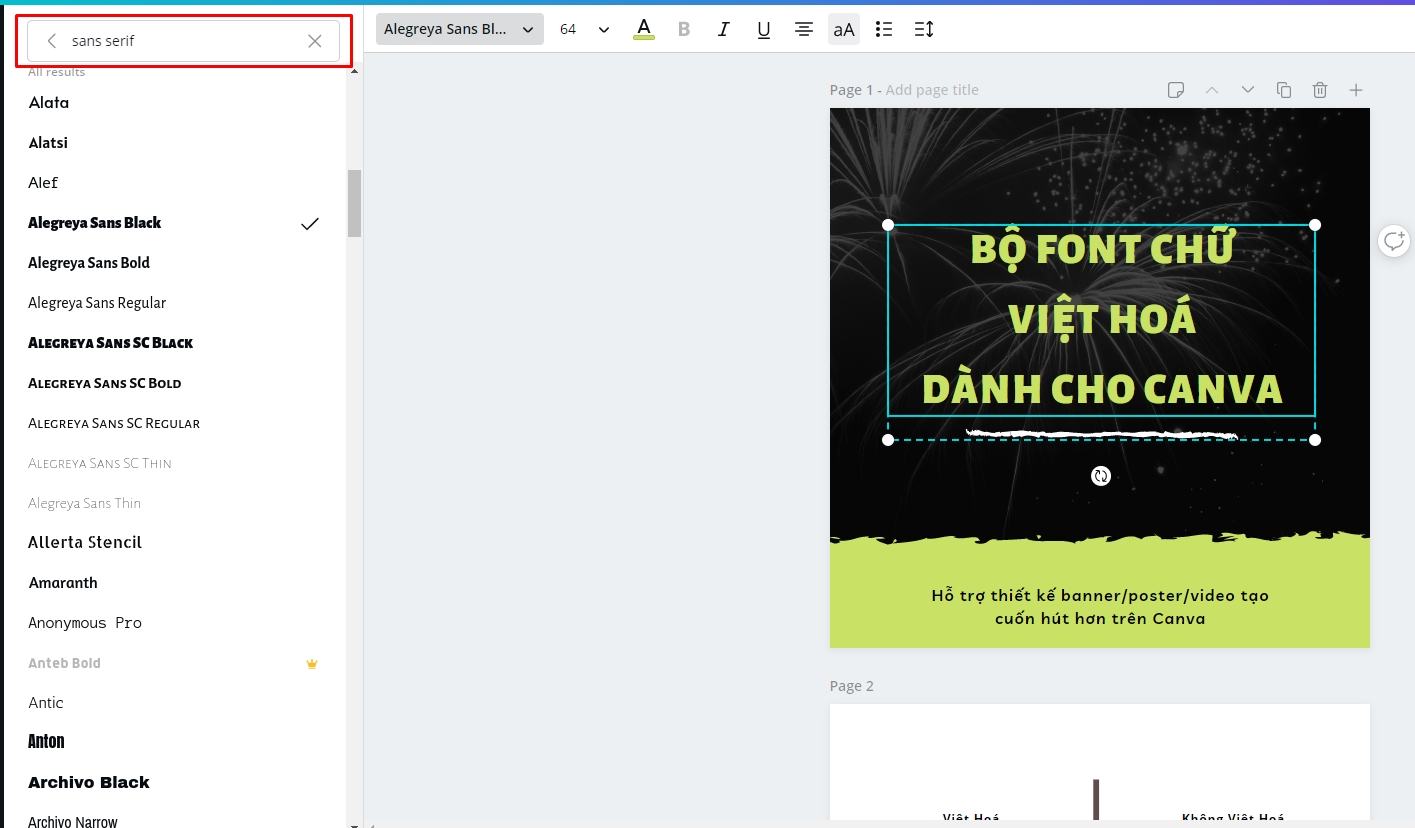Click the subtitle text Hỗ trợ thiết kế banner
This screenshot has height=828, width=1415.
click(1100, 607)
